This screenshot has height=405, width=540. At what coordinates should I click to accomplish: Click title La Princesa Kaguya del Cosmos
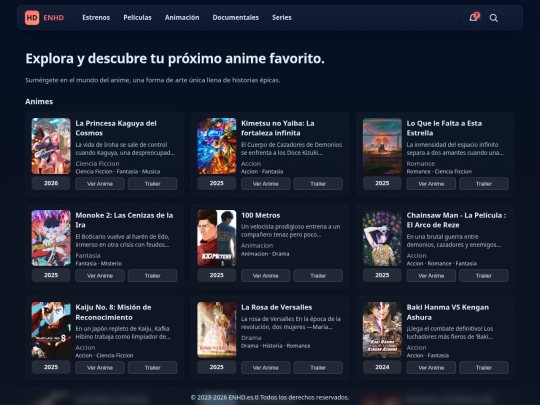[x=116, y=128]
